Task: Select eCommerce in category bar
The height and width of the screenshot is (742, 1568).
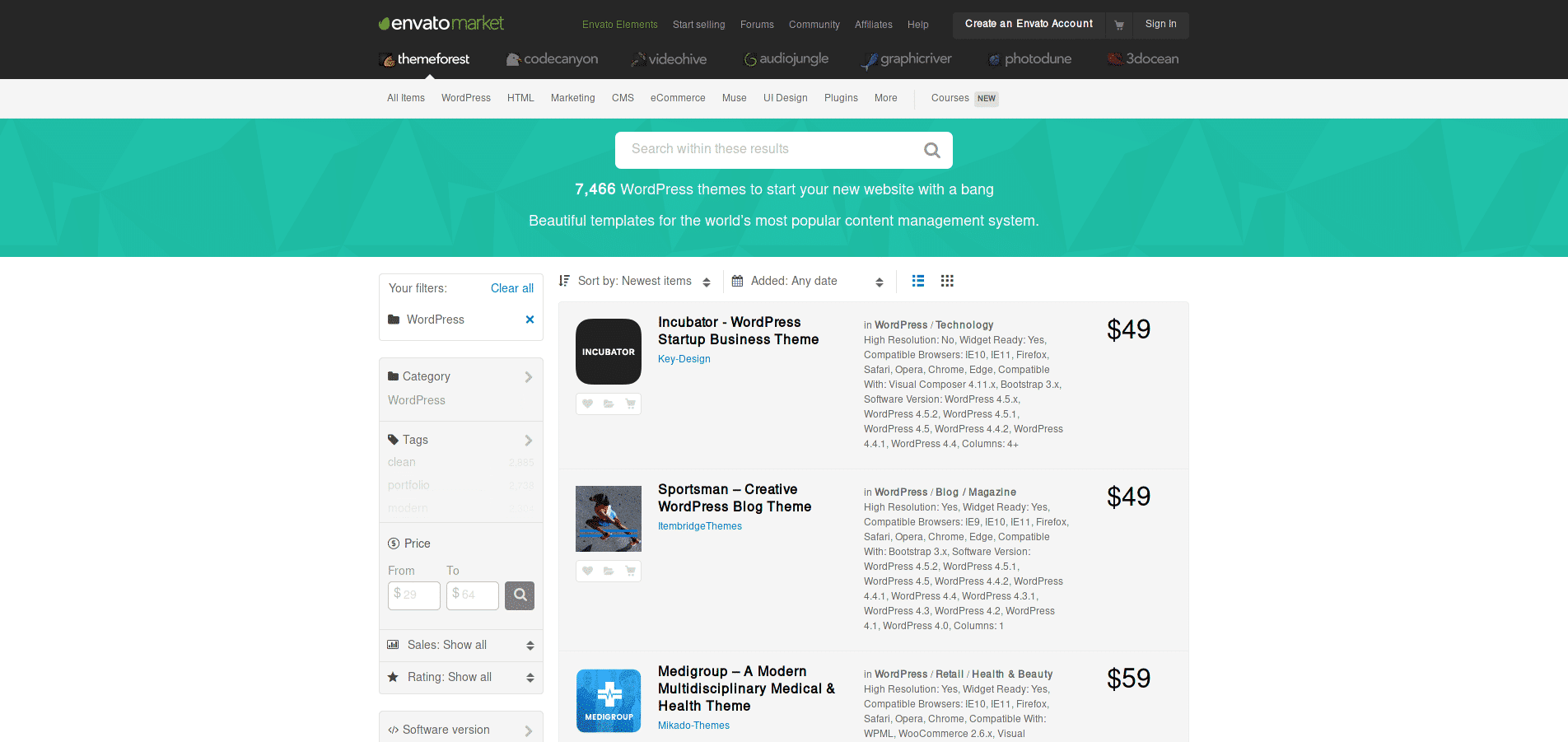Action: [678, 98]
